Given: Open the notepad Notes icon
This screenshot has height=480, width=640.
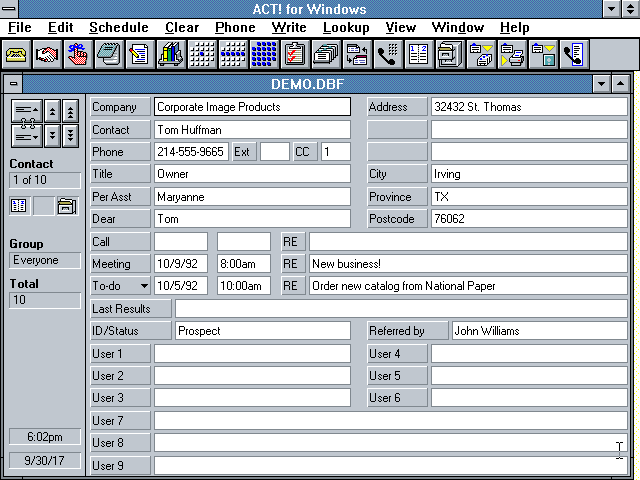Looking at the screenshot, I should [x=109, y=54].
